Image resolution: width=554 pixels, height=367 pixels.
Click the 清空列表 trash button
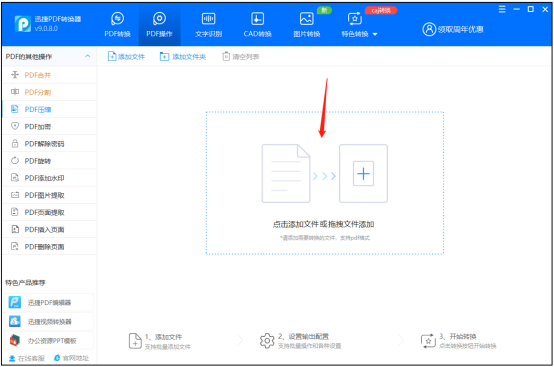click(x=241, y=57)
